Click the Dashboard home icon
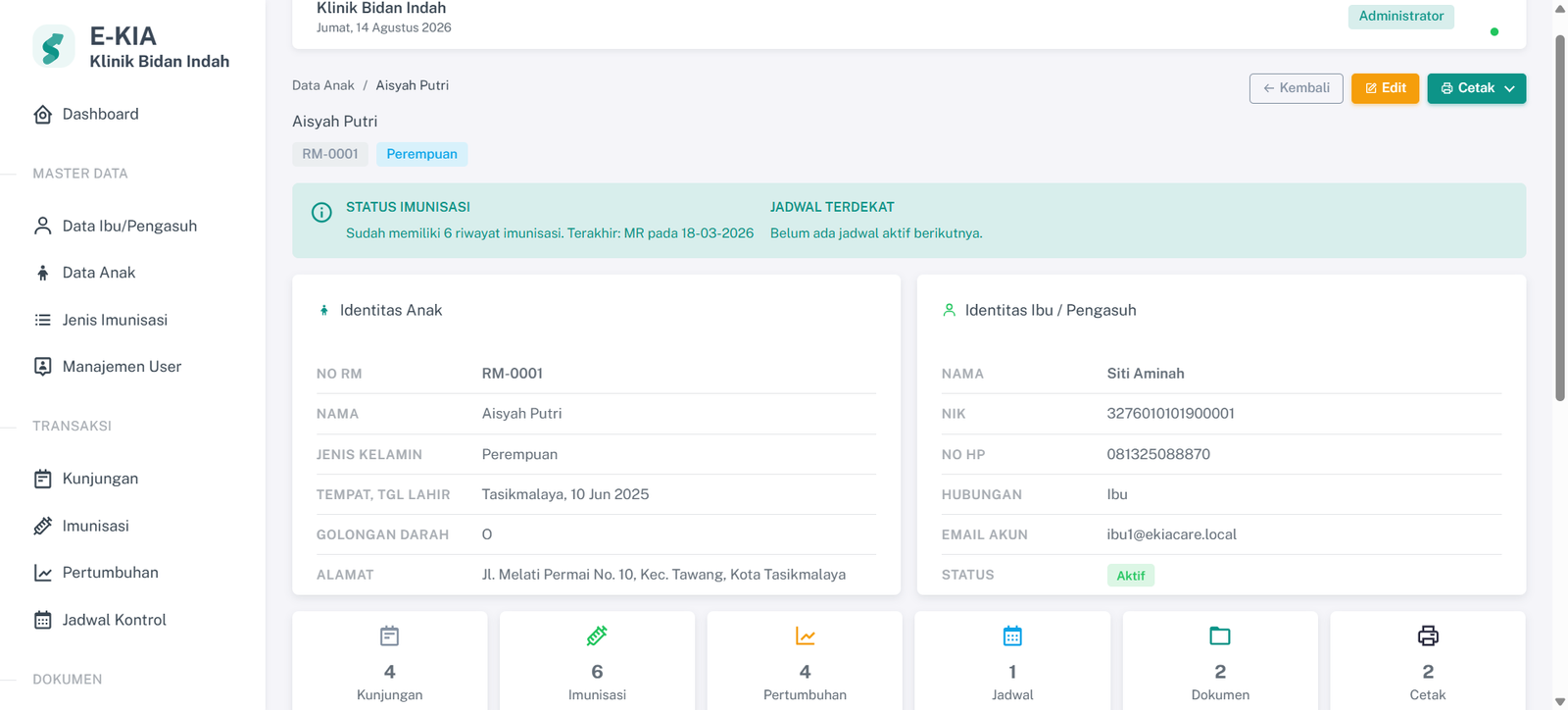Image resolution: width=1568 pixels, height=710 pixels. pyautogui.click(x=43, y=115)
